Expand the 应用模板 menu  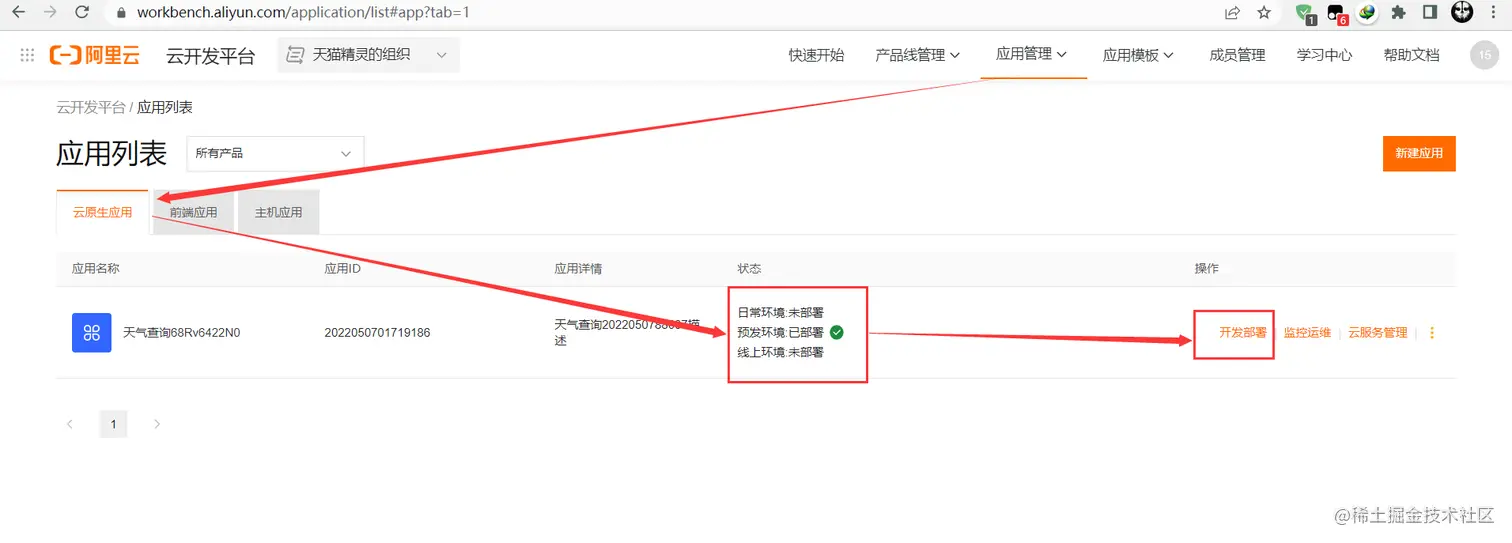pos(1138,55)
